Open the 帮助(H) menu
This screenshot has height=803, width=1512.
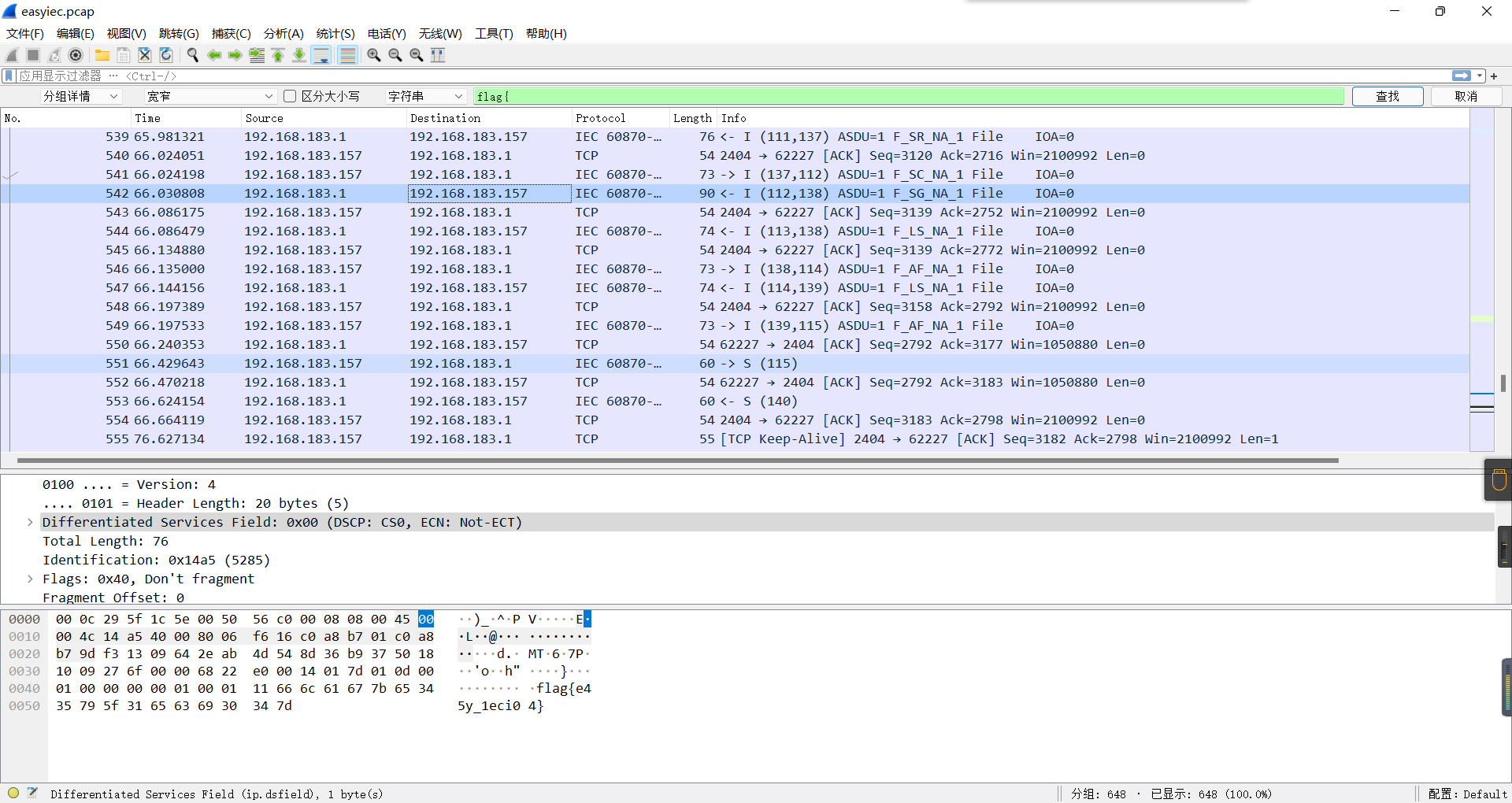tap(547, 33)
